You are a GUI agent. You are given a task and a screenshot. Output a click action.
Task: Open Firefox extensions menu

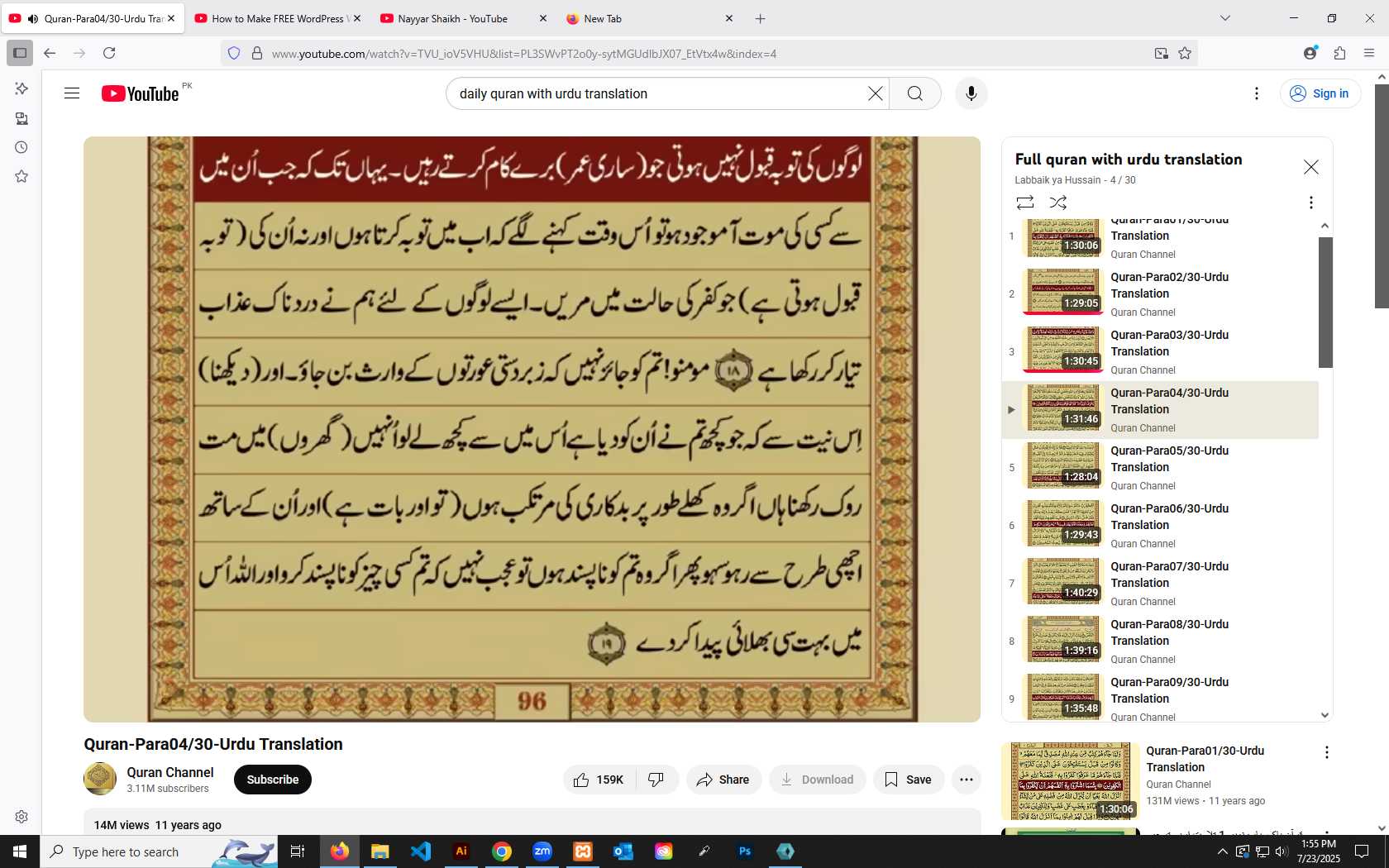click(1339, 53)
